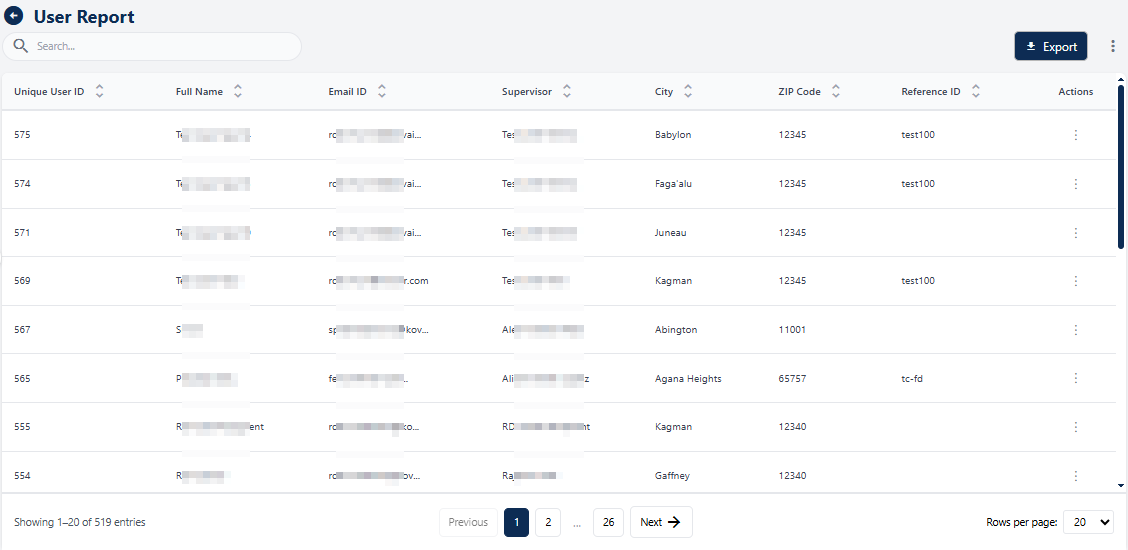Click user ID 567 cell
1128x550 pixels.
22,330
